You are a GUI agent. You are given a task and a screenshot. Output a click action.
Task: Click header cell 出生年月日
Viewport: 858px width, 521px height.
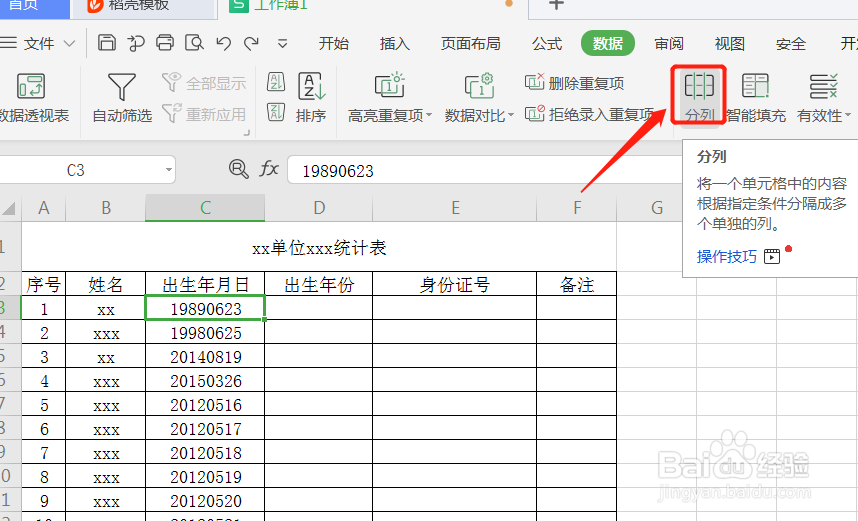[x=205, y=284]
